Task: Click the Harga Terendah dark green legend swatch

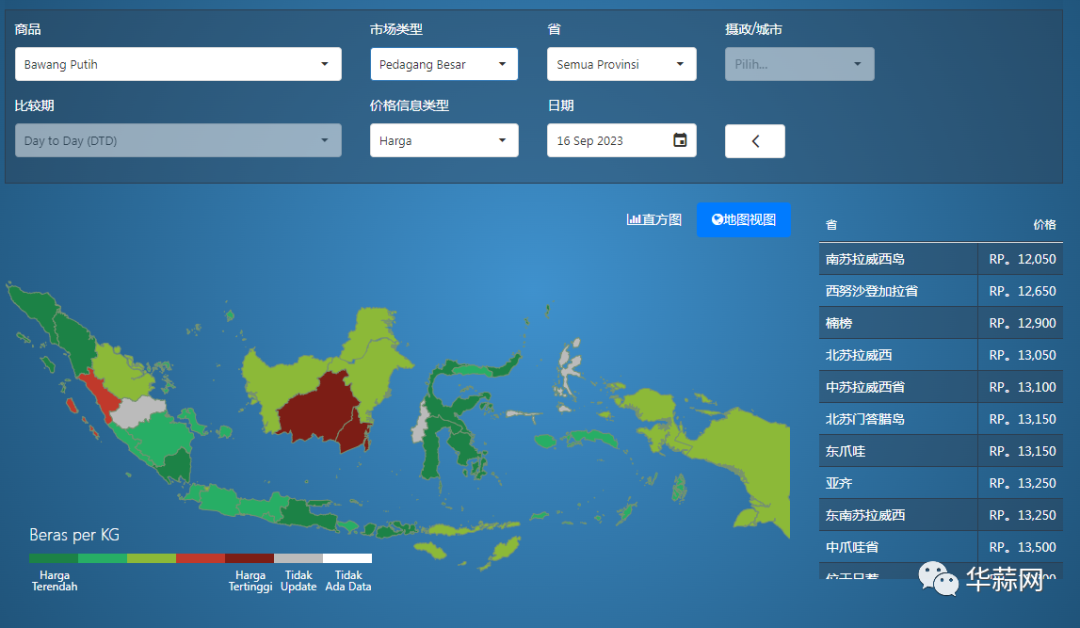Action: coord(54,558)
